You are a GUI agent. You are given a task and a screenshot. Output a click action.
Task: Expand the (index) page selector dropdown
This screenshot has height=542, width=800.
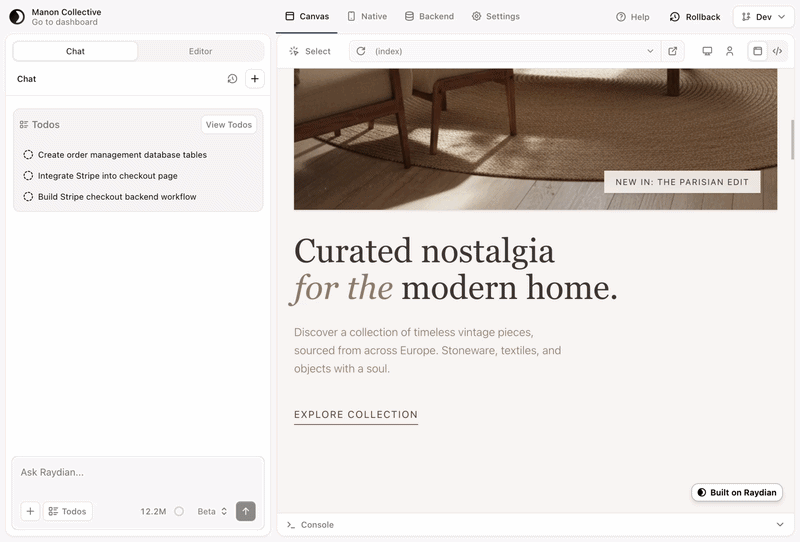click(650, 51)
